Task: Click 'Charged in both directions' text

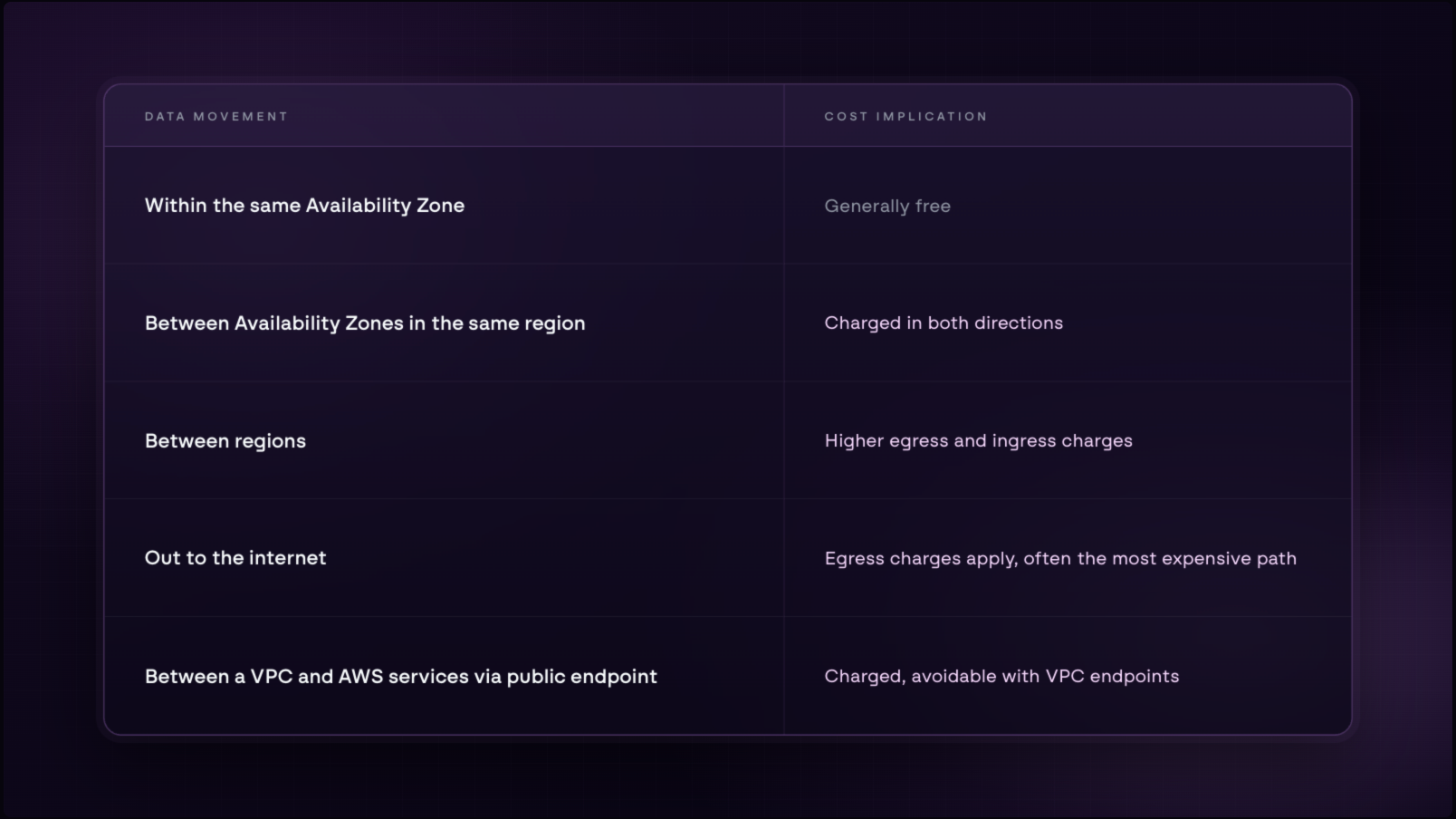Action: [x=944, y=323]
